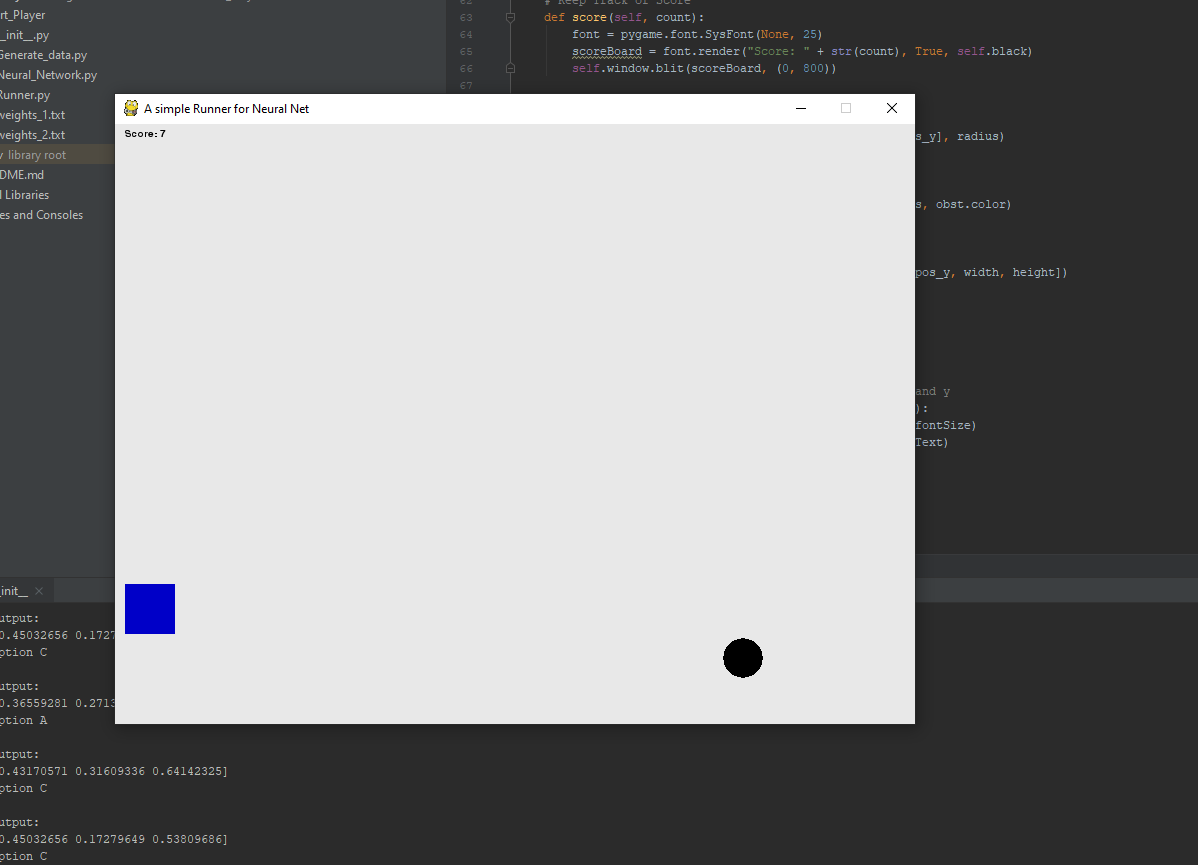This screenshot has height=865, width=1198.
Task: Click the console line ending 0.64142325]
Action: tap(114, 771)
